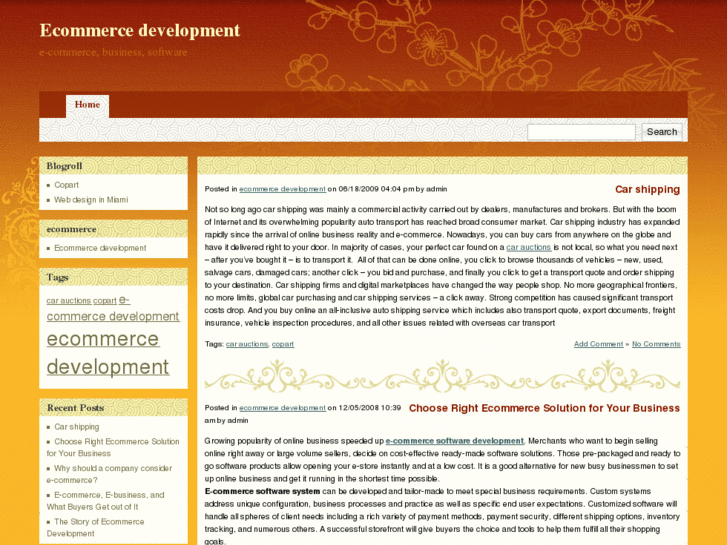Open the Home tab
Screen dimensions: 727x545
click(87, 105)
